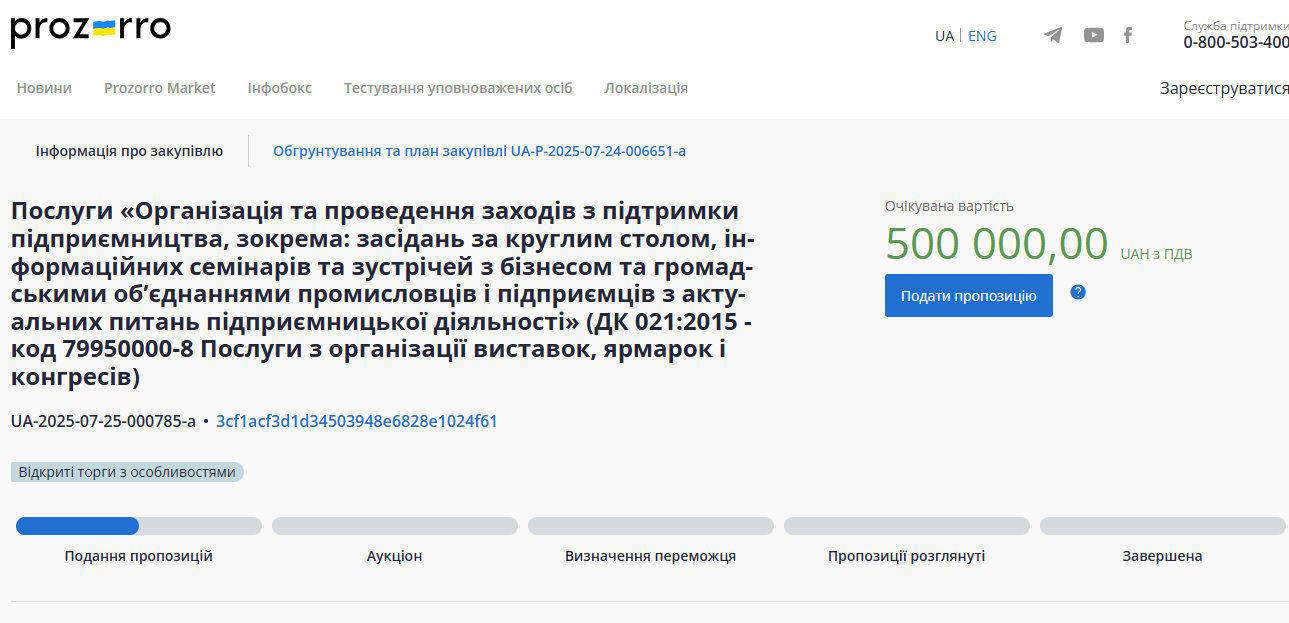Open the Facebook page icon
This screenshot has height=623, width=1289.
(x=1128, y=35)
